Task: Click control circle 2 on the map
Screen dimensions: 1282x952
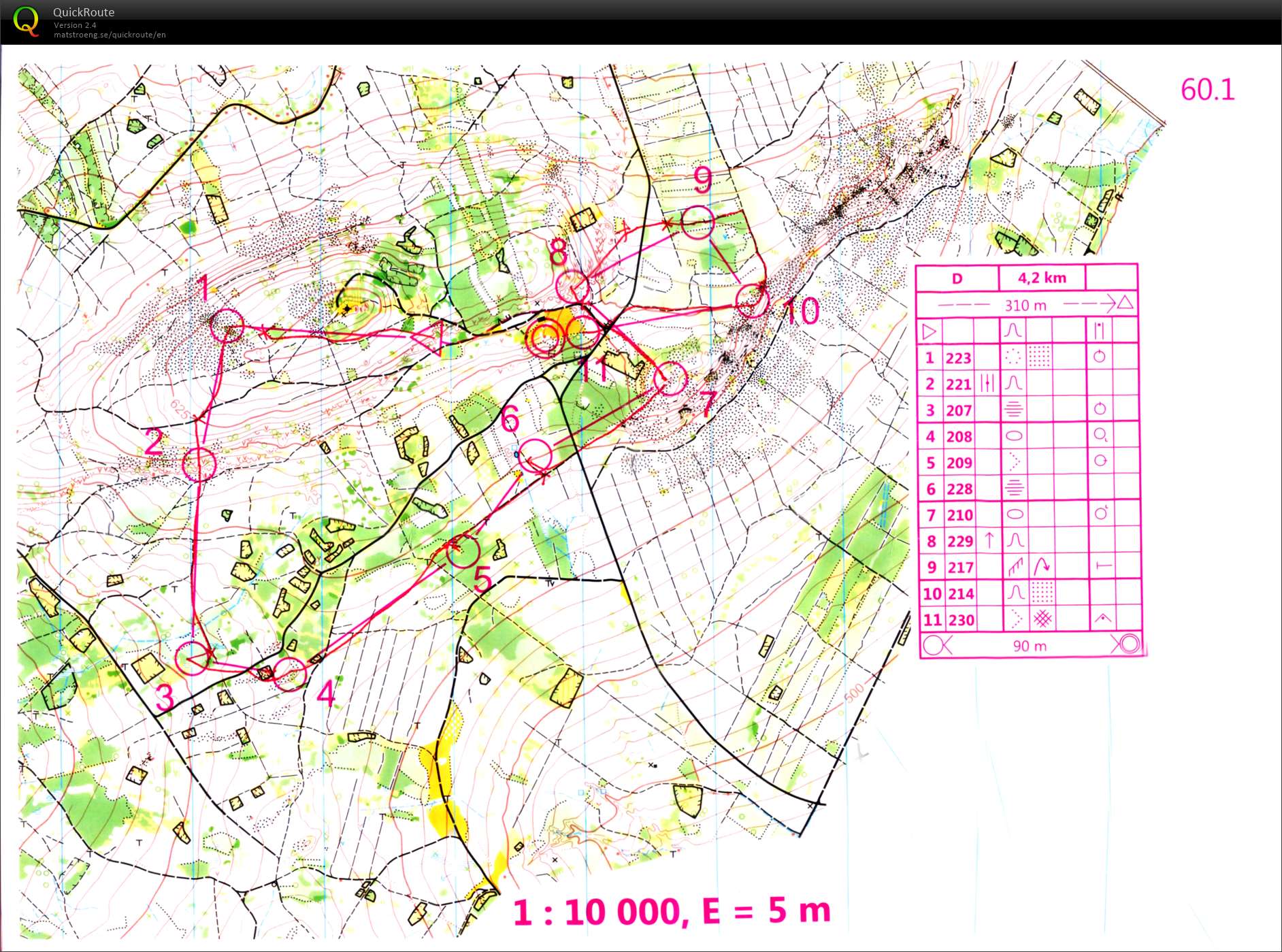Action: 199,464
